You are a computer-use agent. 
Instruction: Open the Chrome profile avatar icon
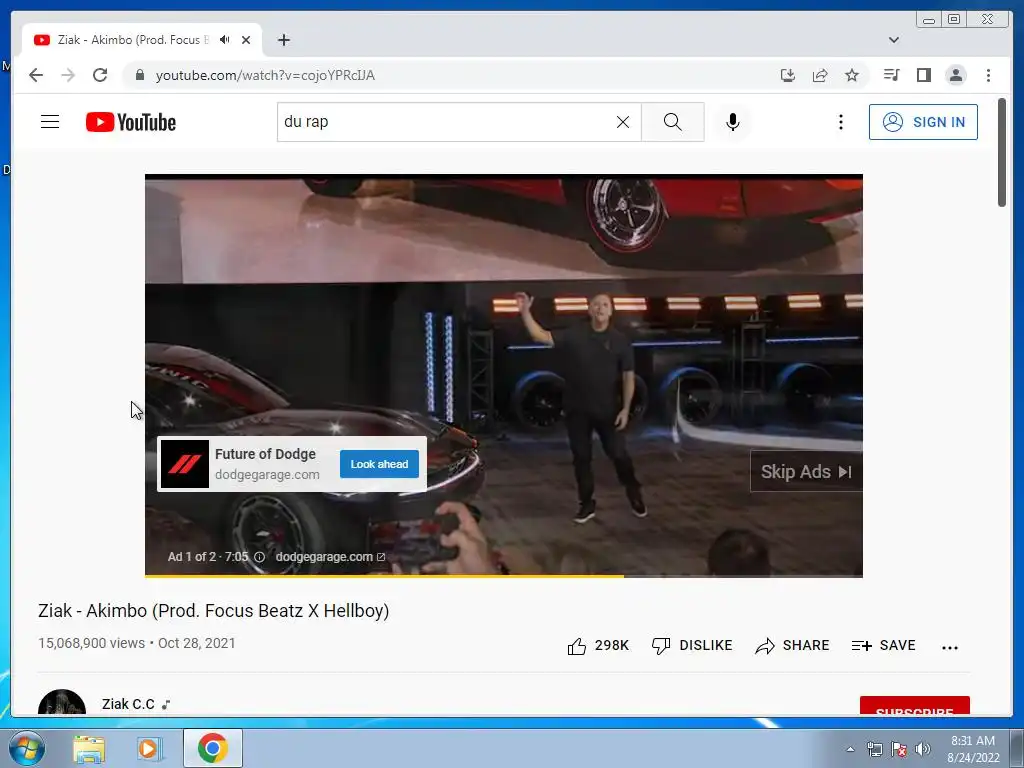pos(955,75)
